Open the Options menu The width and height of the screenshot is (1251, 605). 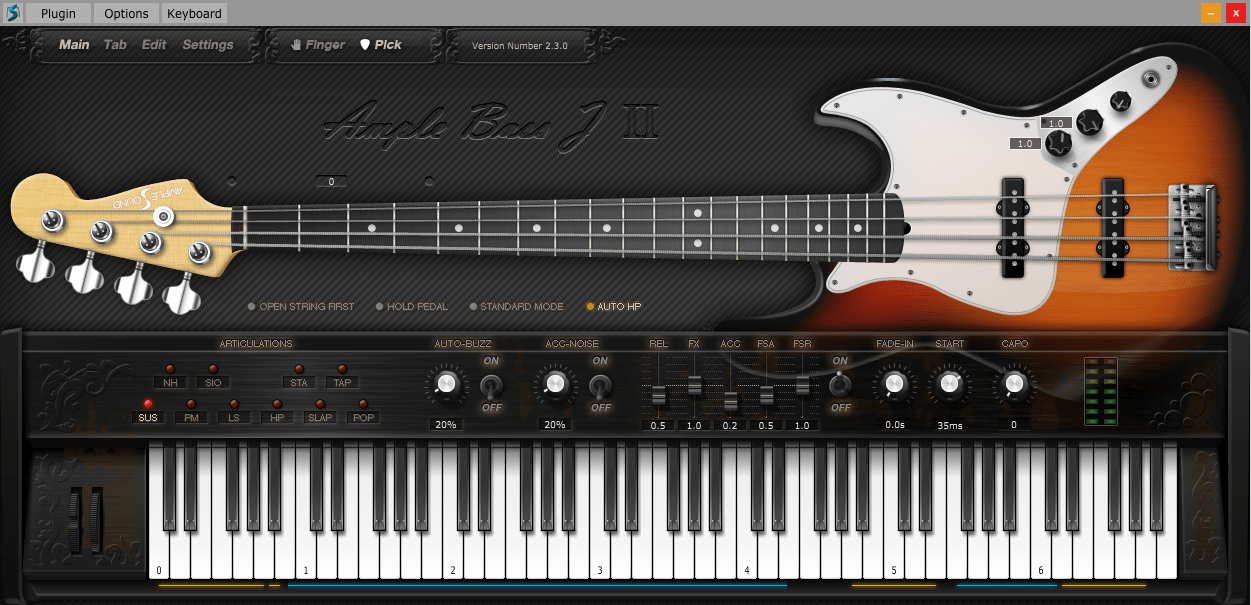click(126, 13)
